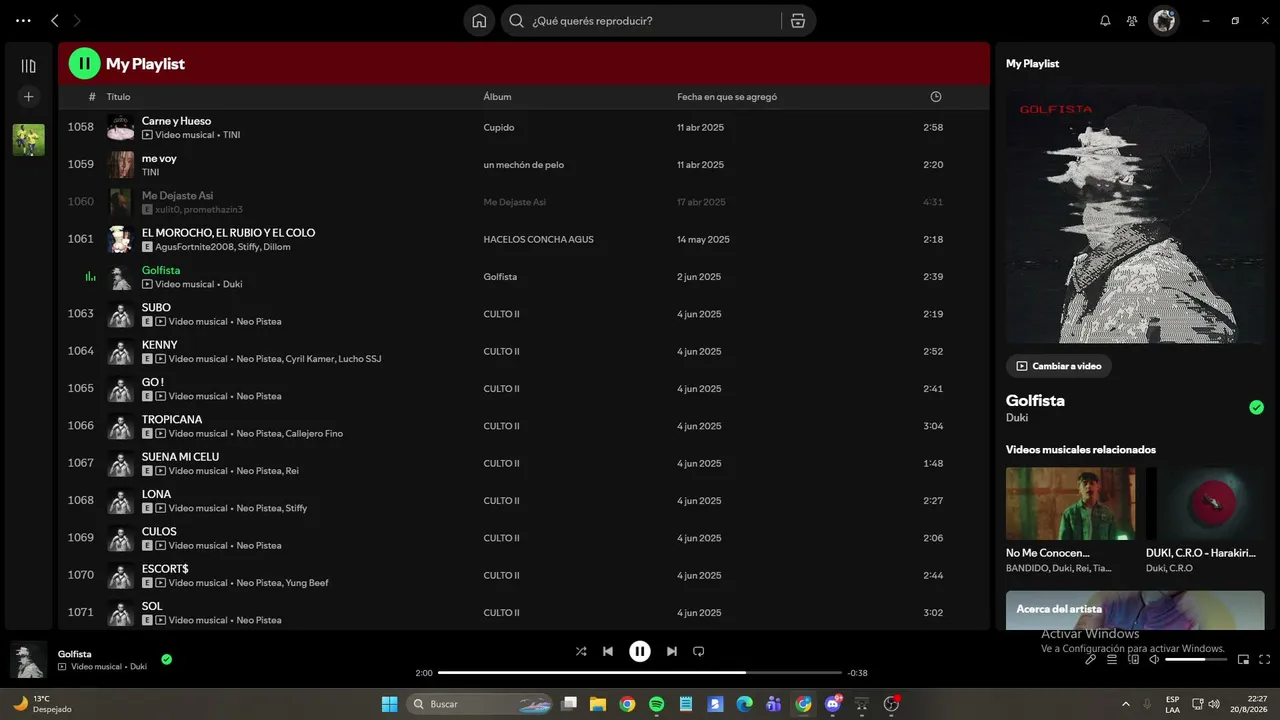Click the playing track title 'Golfista' in list

pos(161,270)
